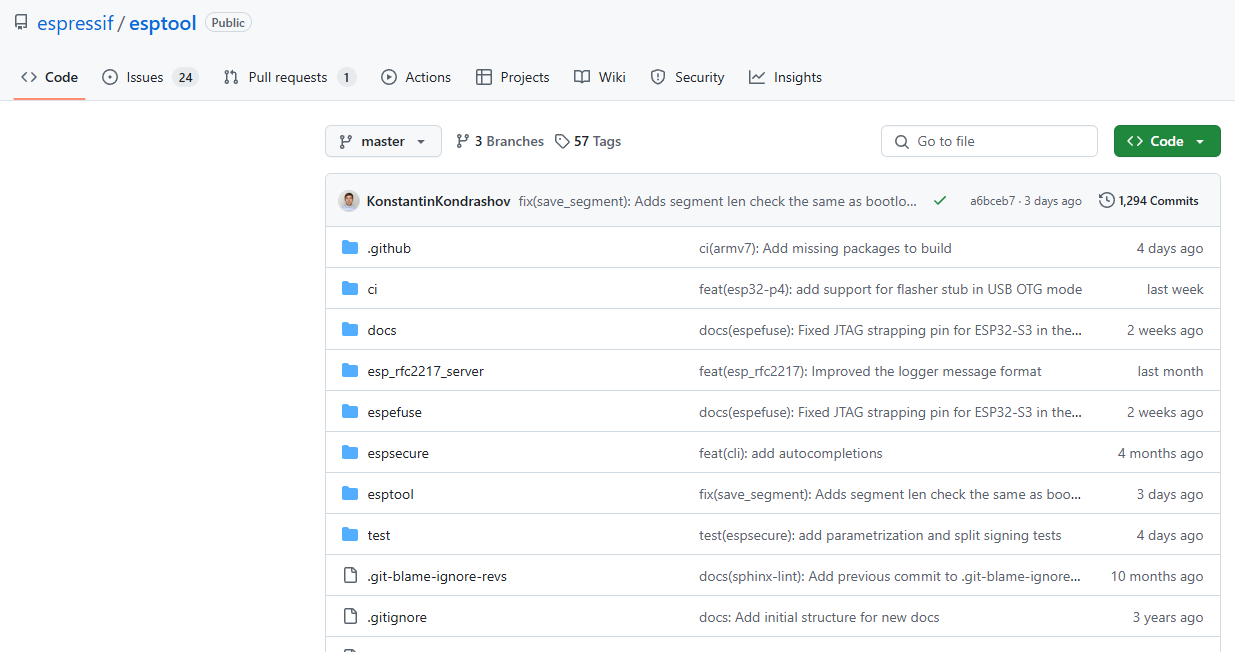Open docs(espefuse) commit message in docs row
This screenshot has height=652, width=1235.
(x=890, y=330)
